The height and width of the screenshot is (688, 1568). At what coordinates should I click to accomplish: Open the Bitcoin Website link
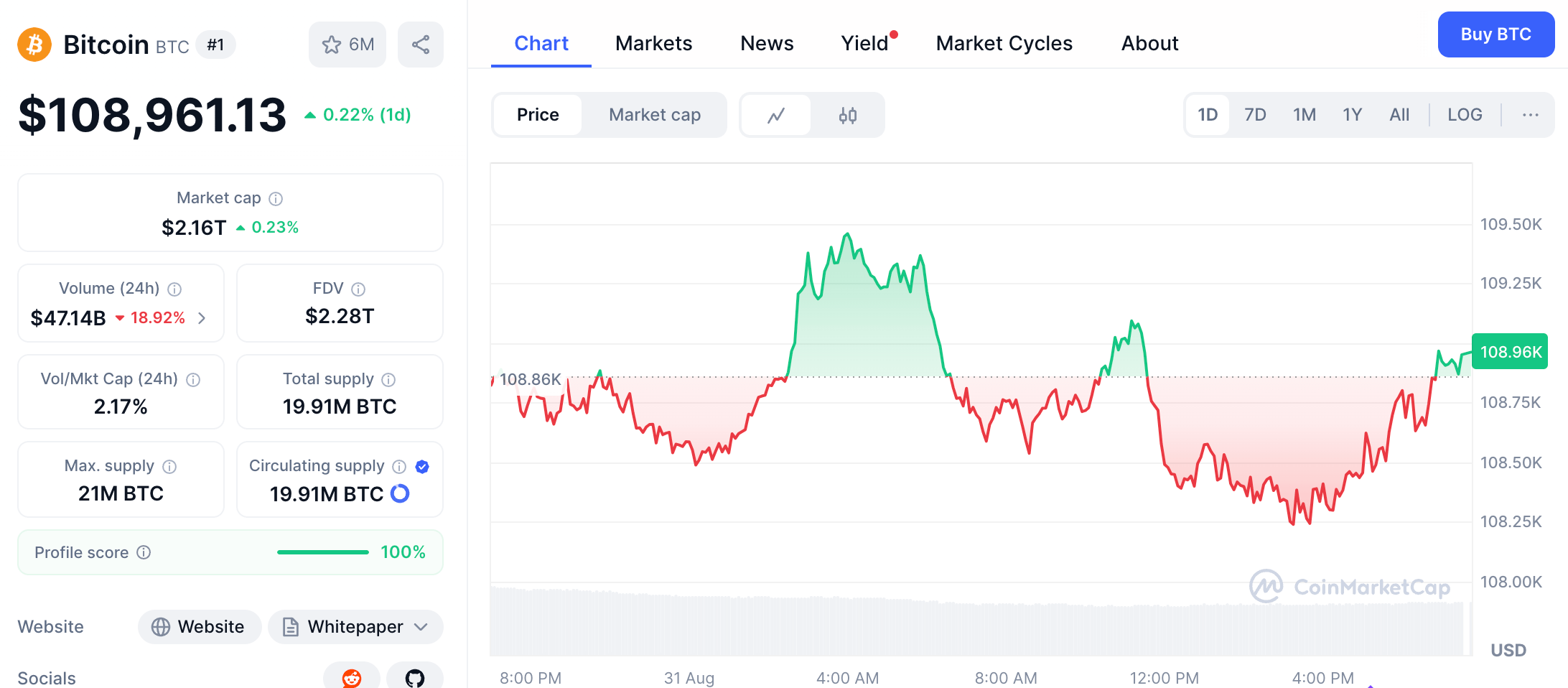pyautogui.click(x=200, y=627)
